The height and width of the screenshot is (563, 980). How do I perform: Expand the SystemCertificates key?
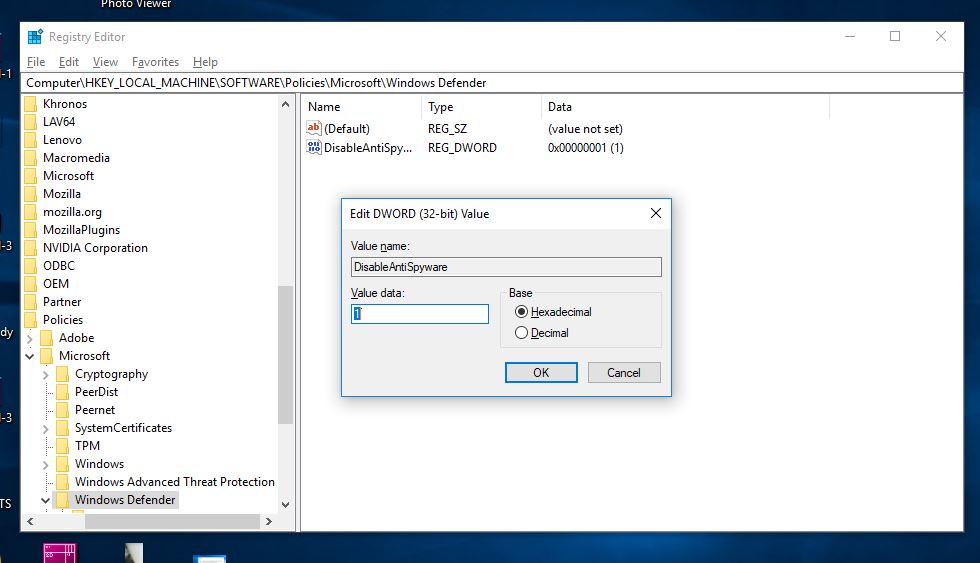[46, 429]
